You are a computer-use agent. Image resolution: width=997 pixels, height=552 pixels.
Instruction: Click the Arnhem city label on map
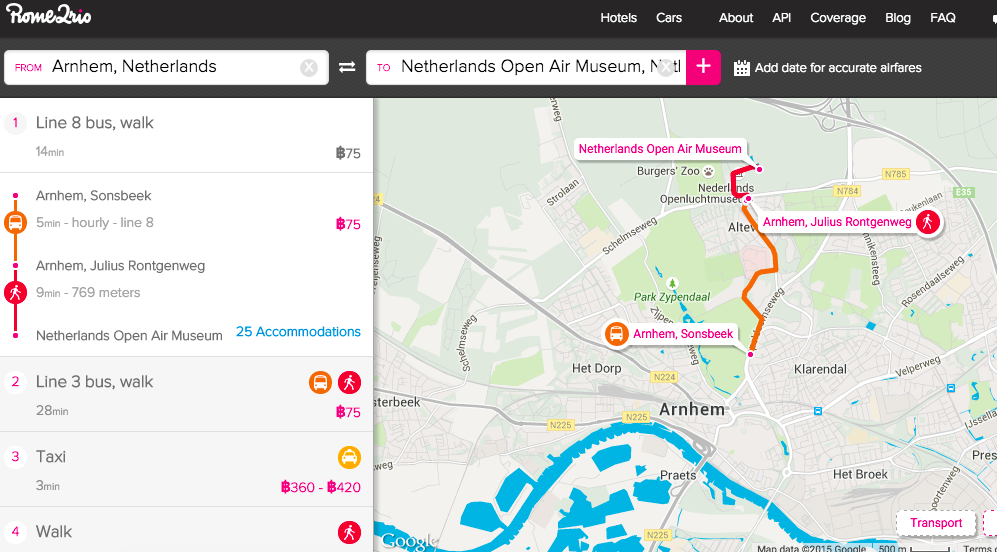(x=692, y=410)
